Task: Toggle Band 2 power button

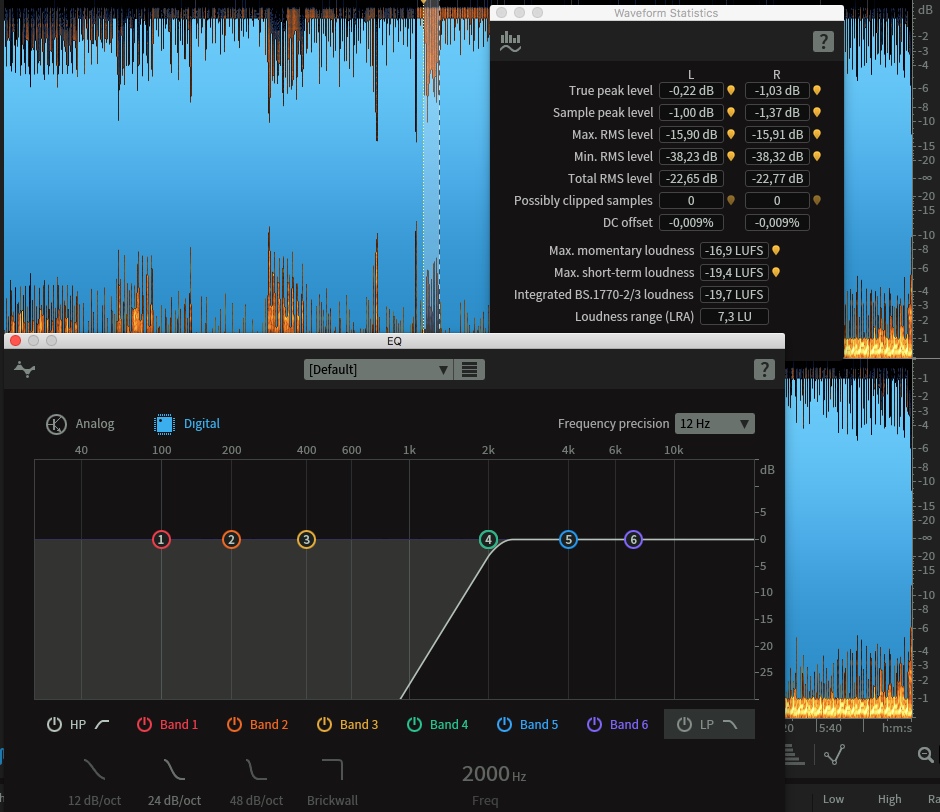Action: click(234, 724)
